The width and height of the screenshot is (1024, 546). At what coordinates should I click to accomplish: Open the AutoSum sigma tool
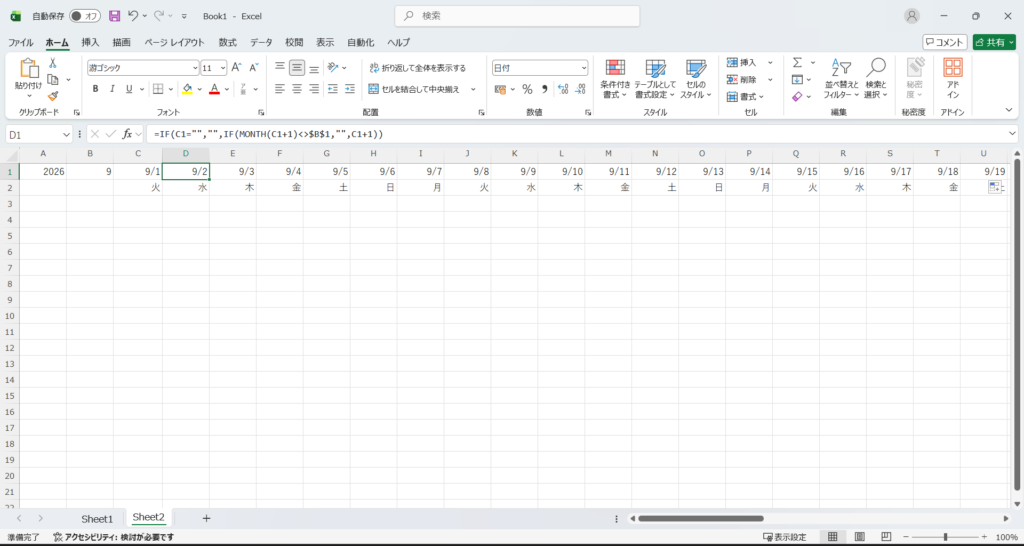pyautogui.click(x=797, y=63)
